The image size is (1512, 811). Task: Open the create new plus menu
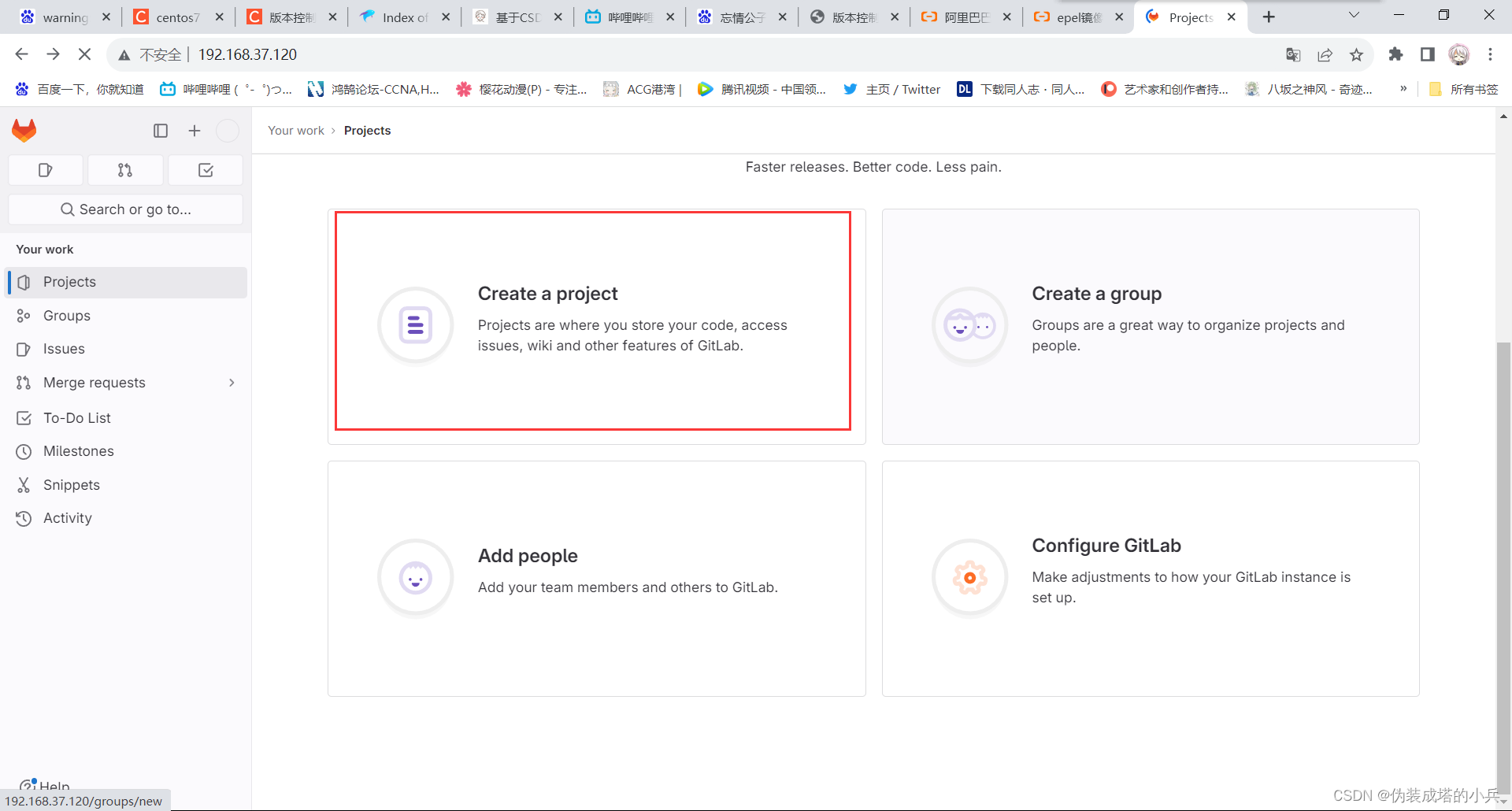(195, 131)
